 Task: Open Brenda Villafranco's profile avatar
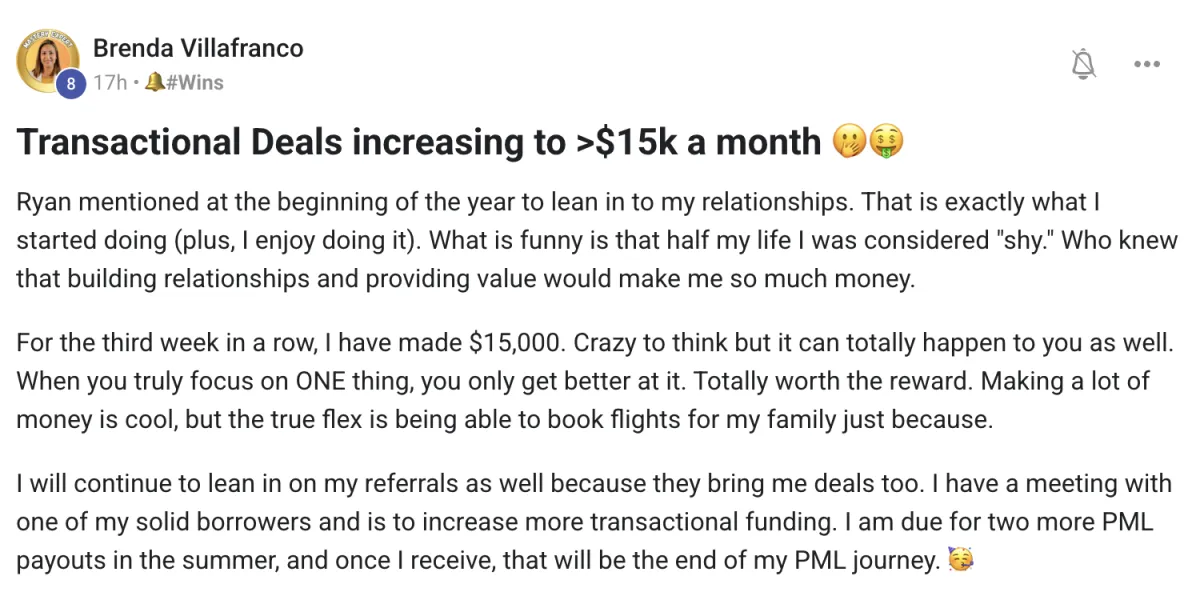point(48,60)
